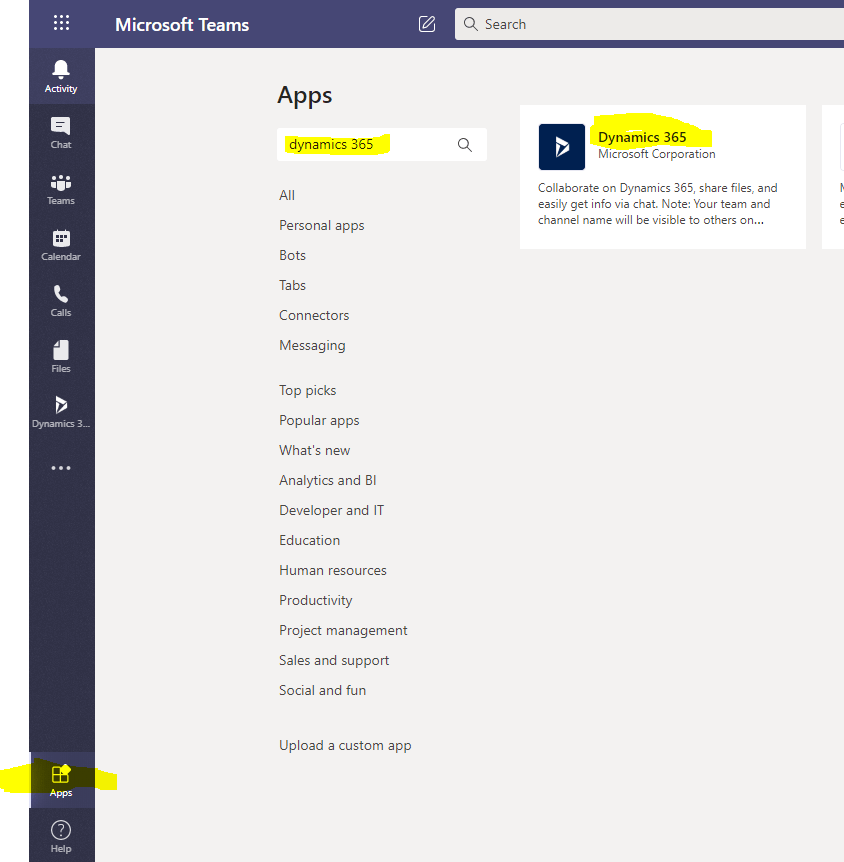Select the Connectors category
Screen dimensions: 844x862
314,315
